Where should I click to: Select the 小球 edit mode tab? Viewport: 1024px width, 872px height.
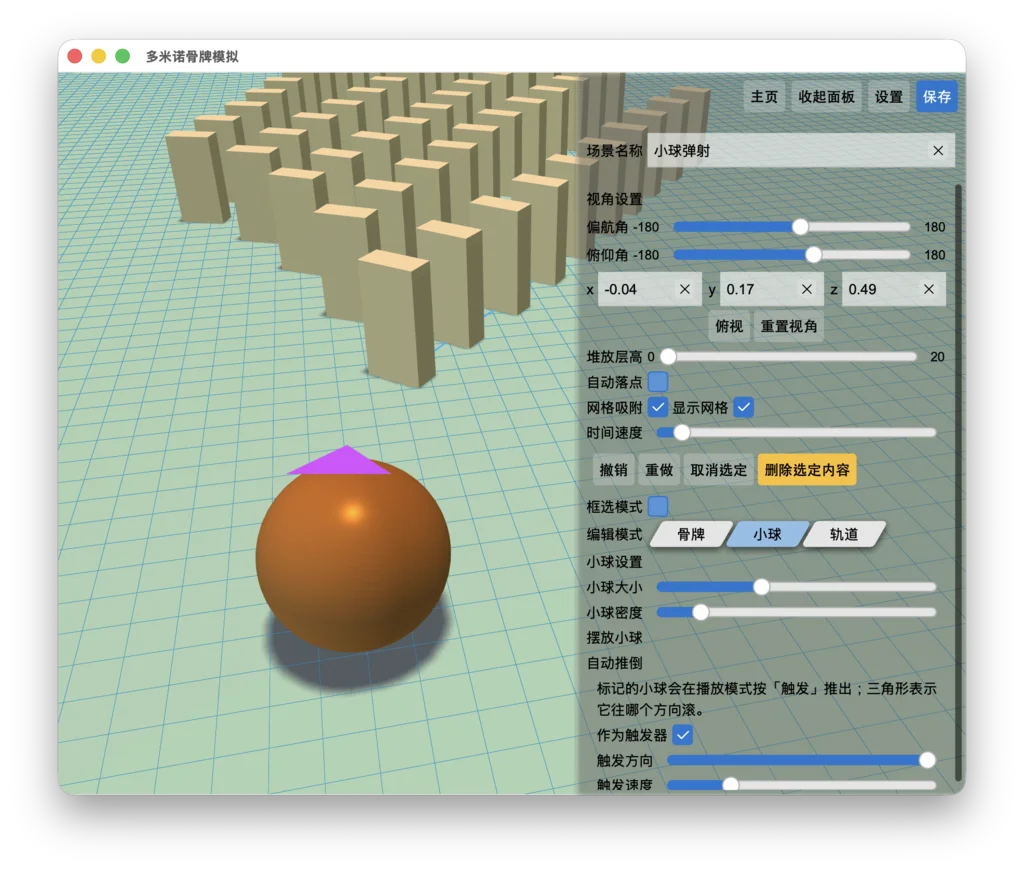(767, 534)
